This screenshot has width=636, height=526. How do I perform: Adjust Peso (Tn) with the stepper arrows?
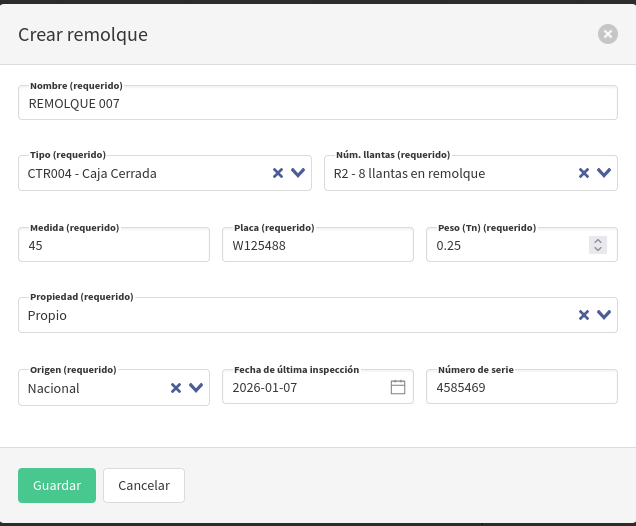pos(598,245)
